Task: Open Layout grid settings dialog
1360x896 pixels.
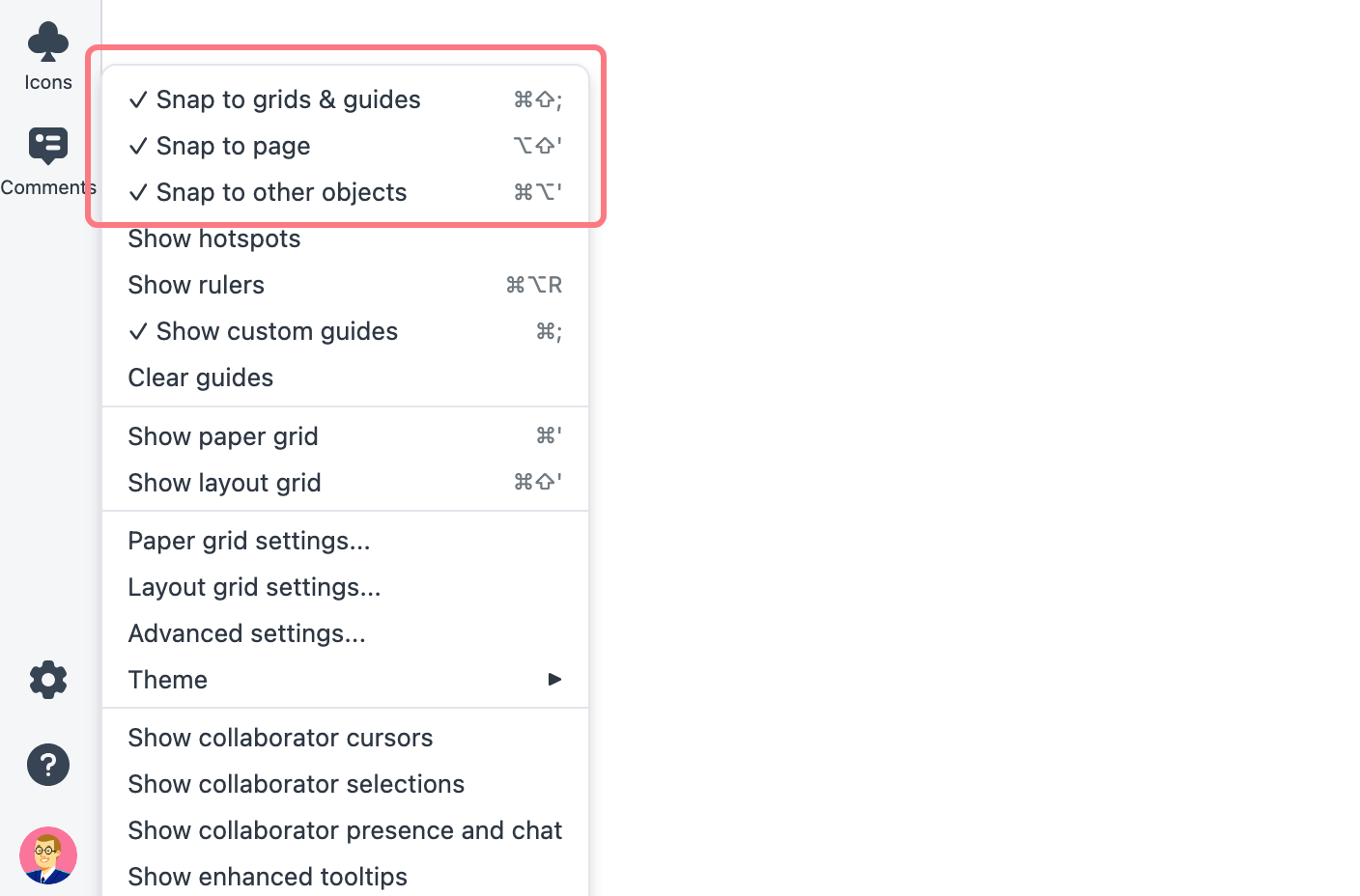Action: tap(345, 587)
